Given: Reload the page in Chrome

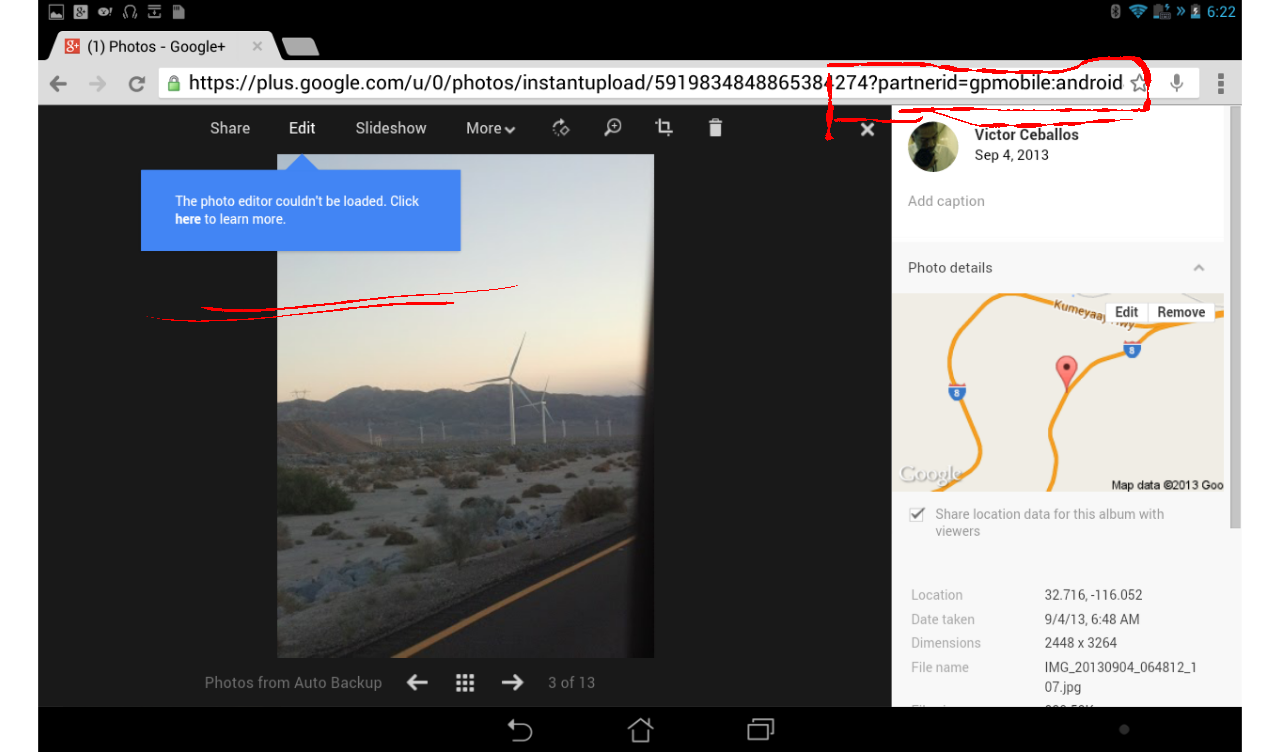Looking at the screenshot, I should pyautogui.click(x=137, y=84).
